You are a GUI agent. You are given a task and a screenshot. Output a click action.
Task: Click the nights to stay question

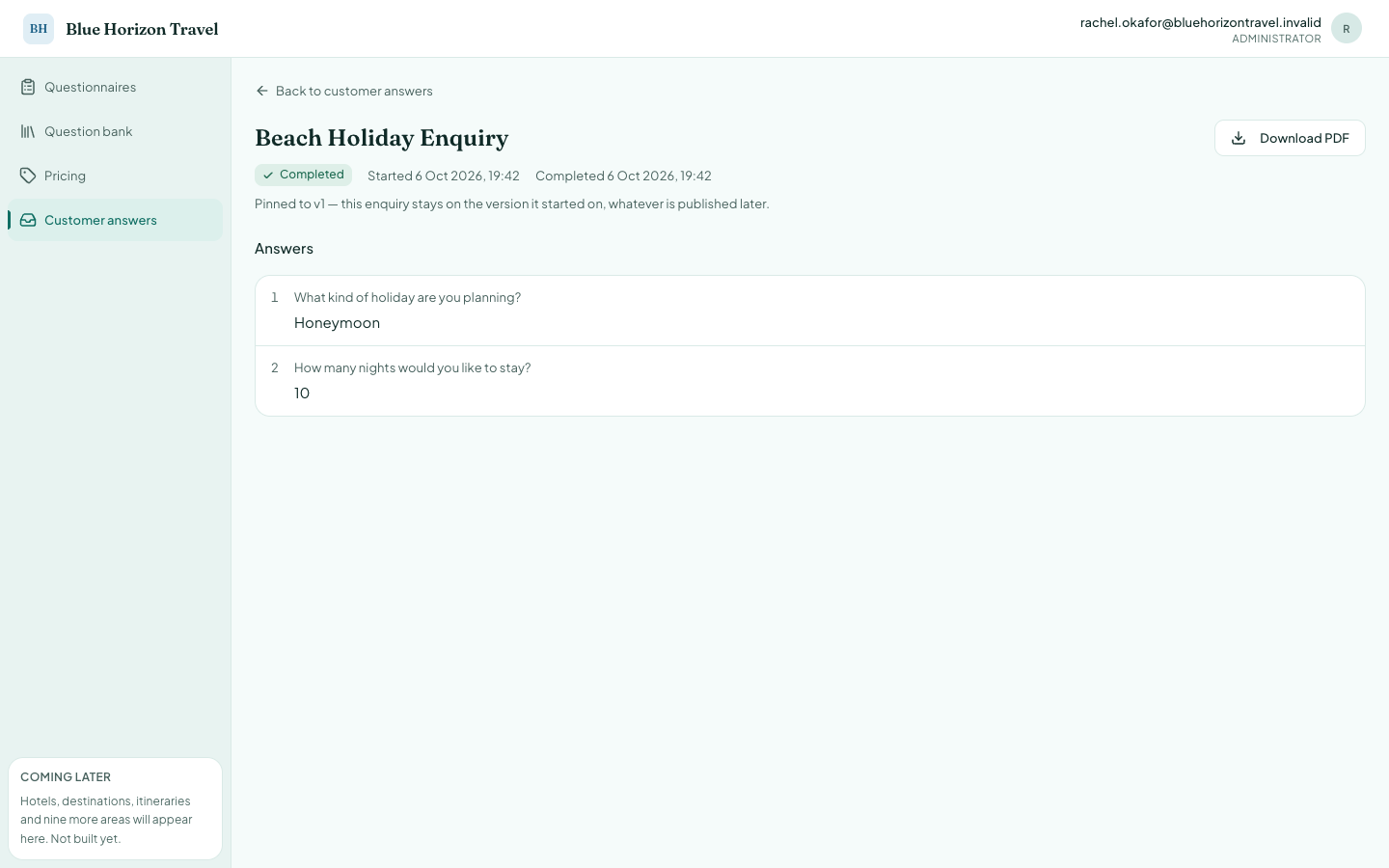(412, 367)
